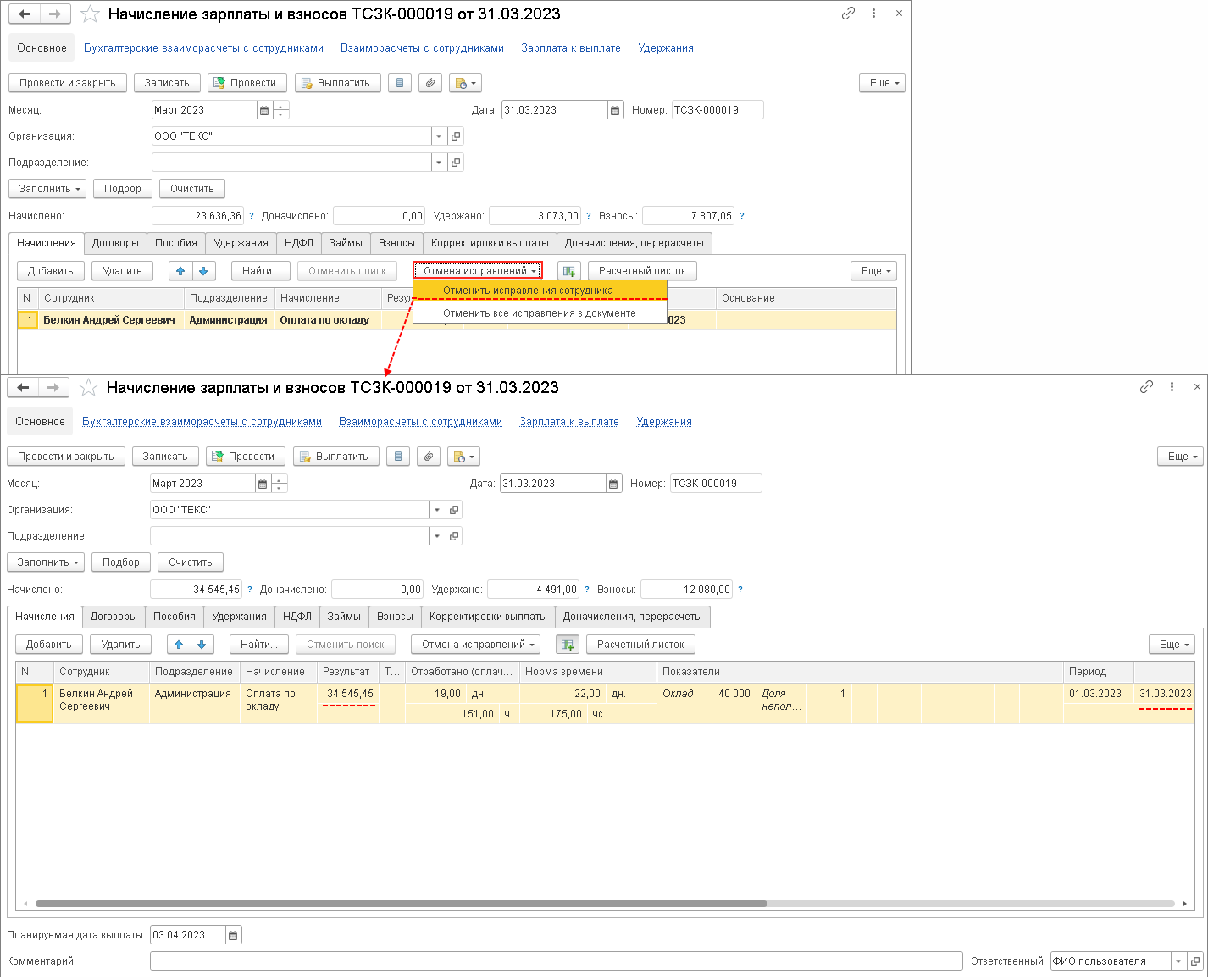Open the three-dot menu in the upper window

tap(873, 14)
